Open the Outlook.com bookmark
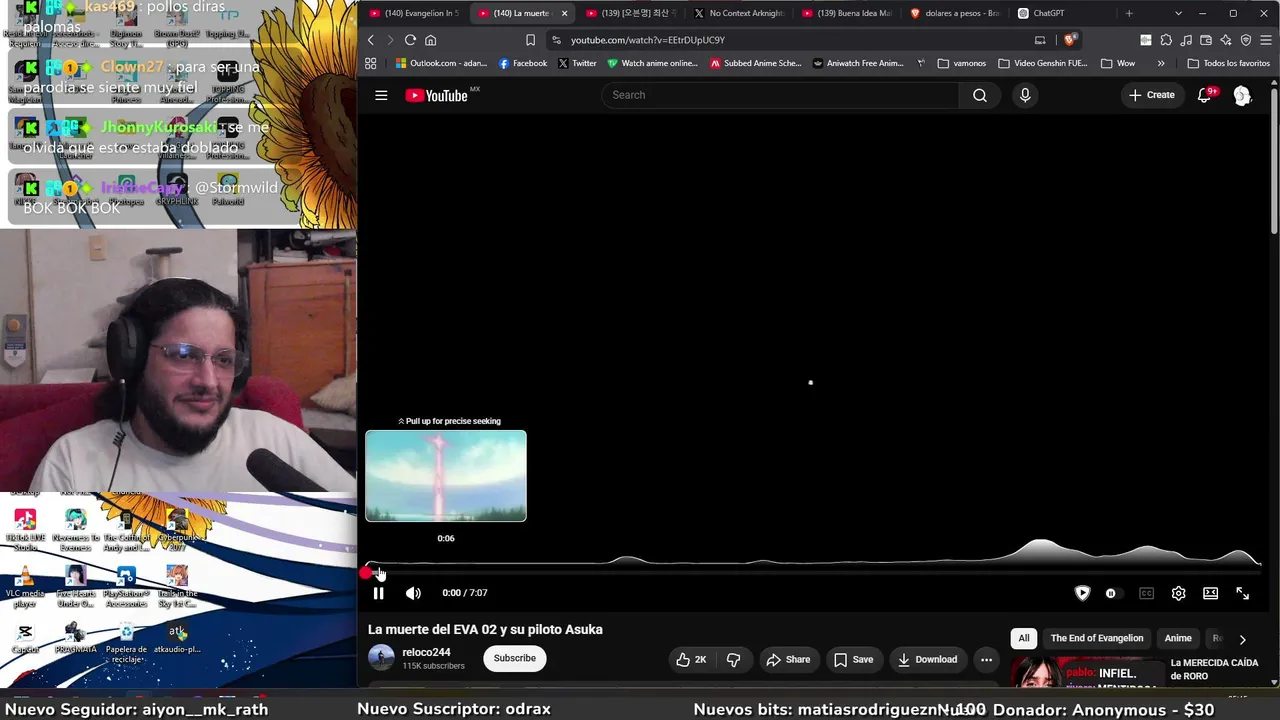Viewport: 1280px width, 720px height. click(441, 63)
